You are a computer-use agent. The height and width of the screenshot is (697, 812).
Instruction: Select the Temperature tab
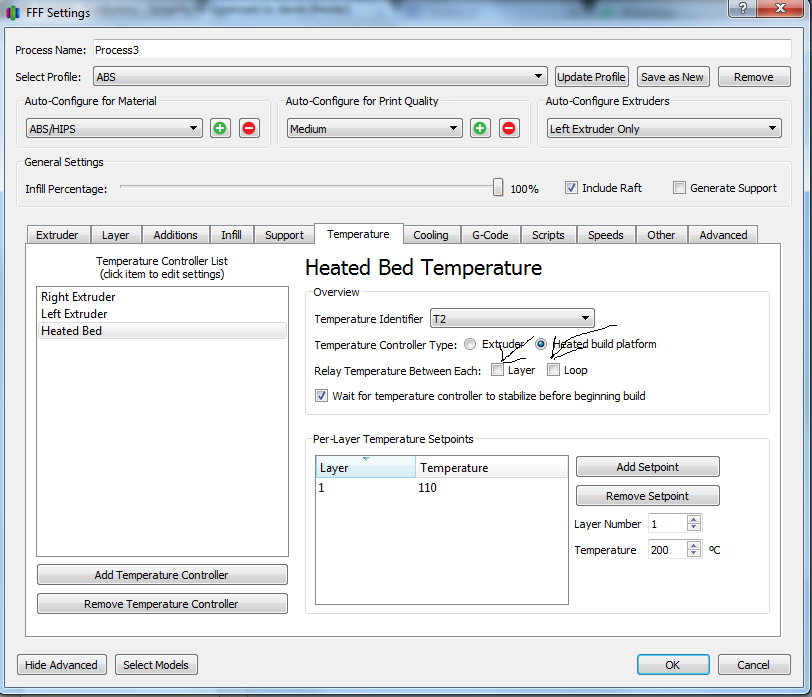pos(358,234)
